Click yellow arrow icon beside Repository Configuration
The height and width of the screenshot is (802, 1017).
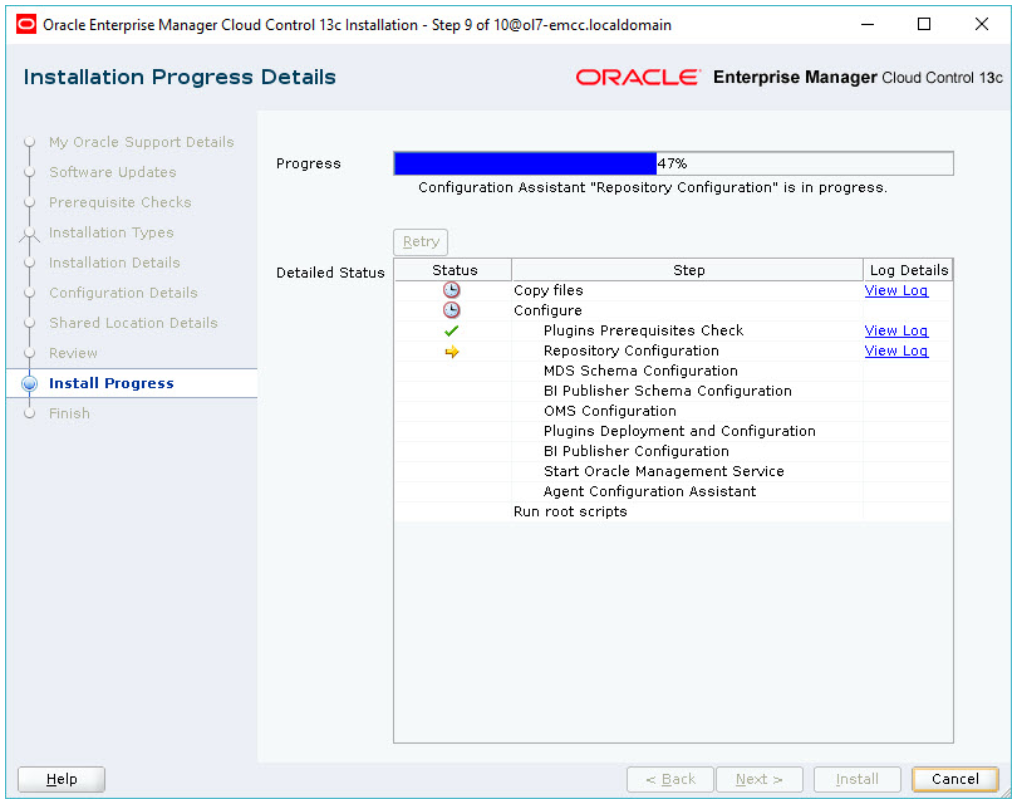[x=451, y=351]
